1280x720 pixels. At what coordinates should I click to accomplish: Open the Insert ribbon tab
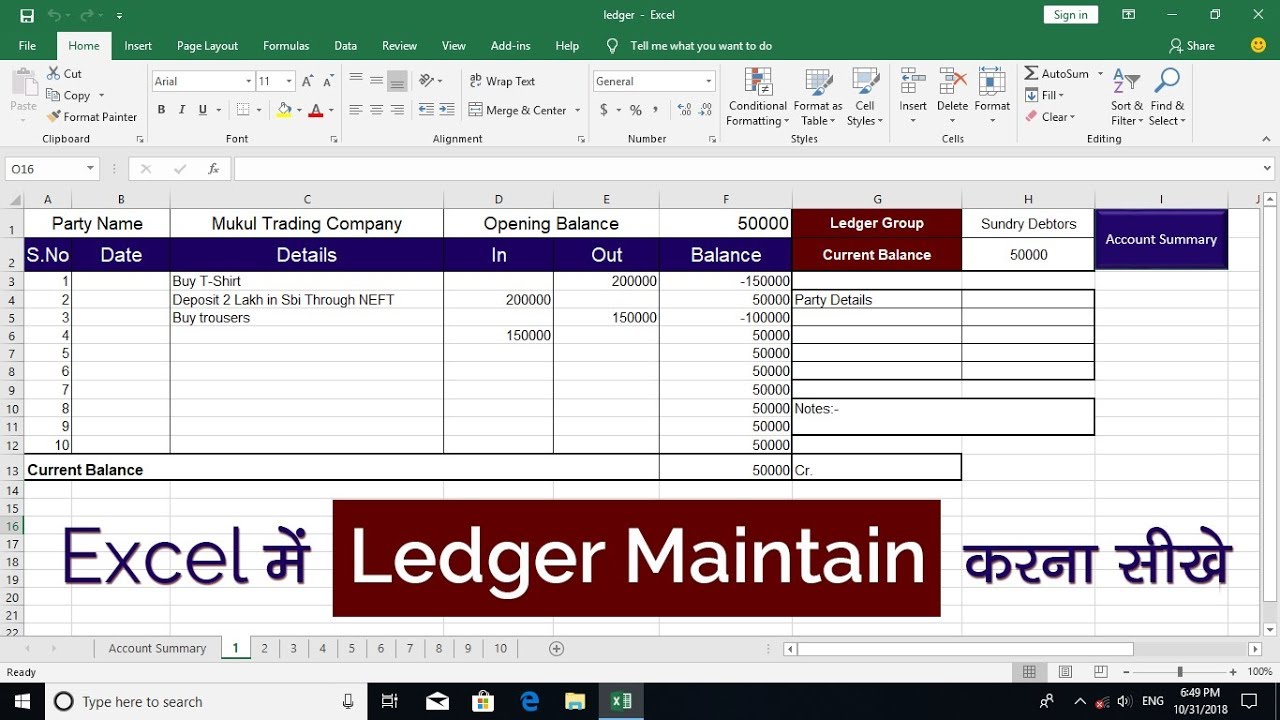tap(138, 46)
